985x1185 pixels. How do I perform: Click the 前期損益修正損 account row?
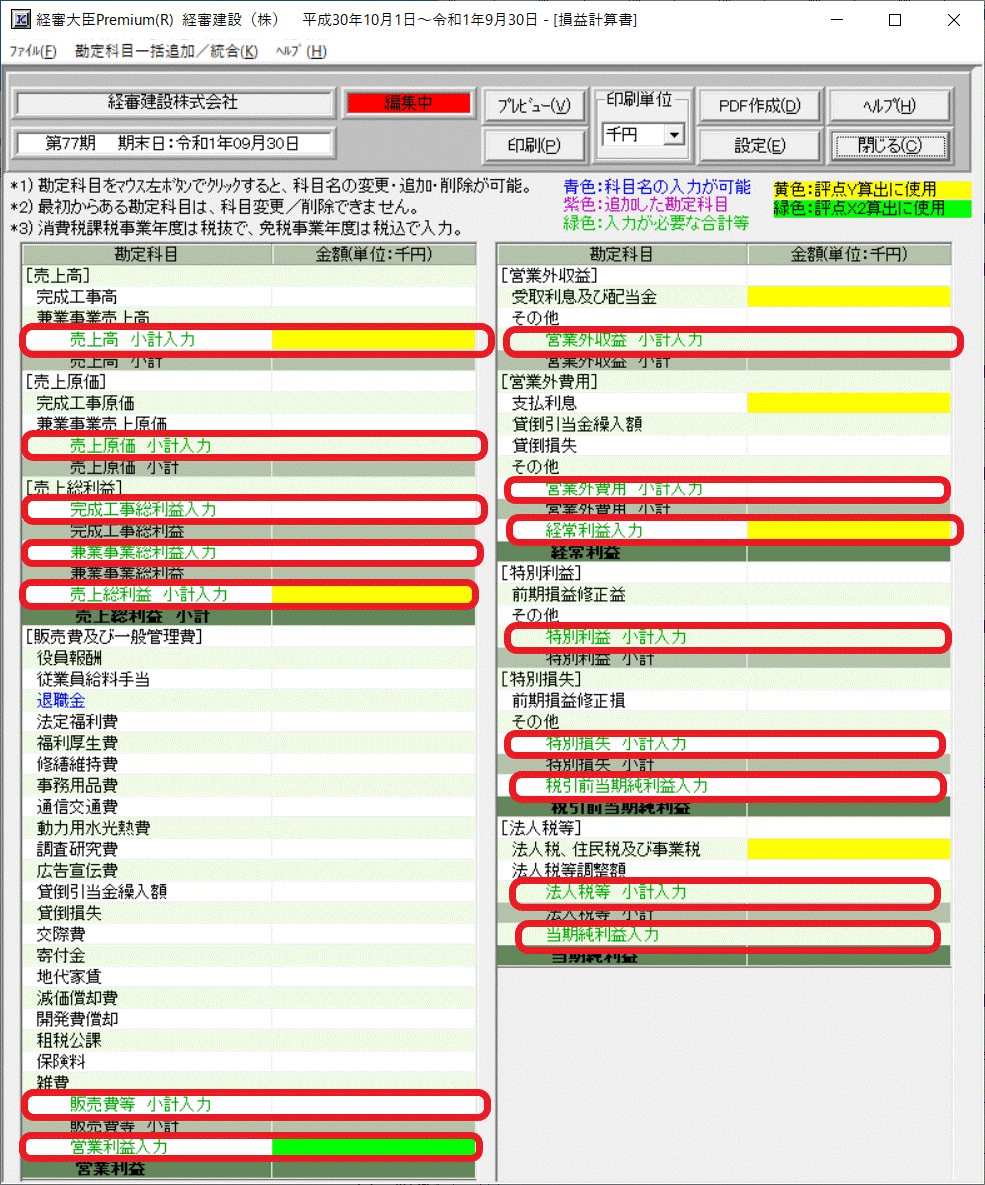click(723, 701)
